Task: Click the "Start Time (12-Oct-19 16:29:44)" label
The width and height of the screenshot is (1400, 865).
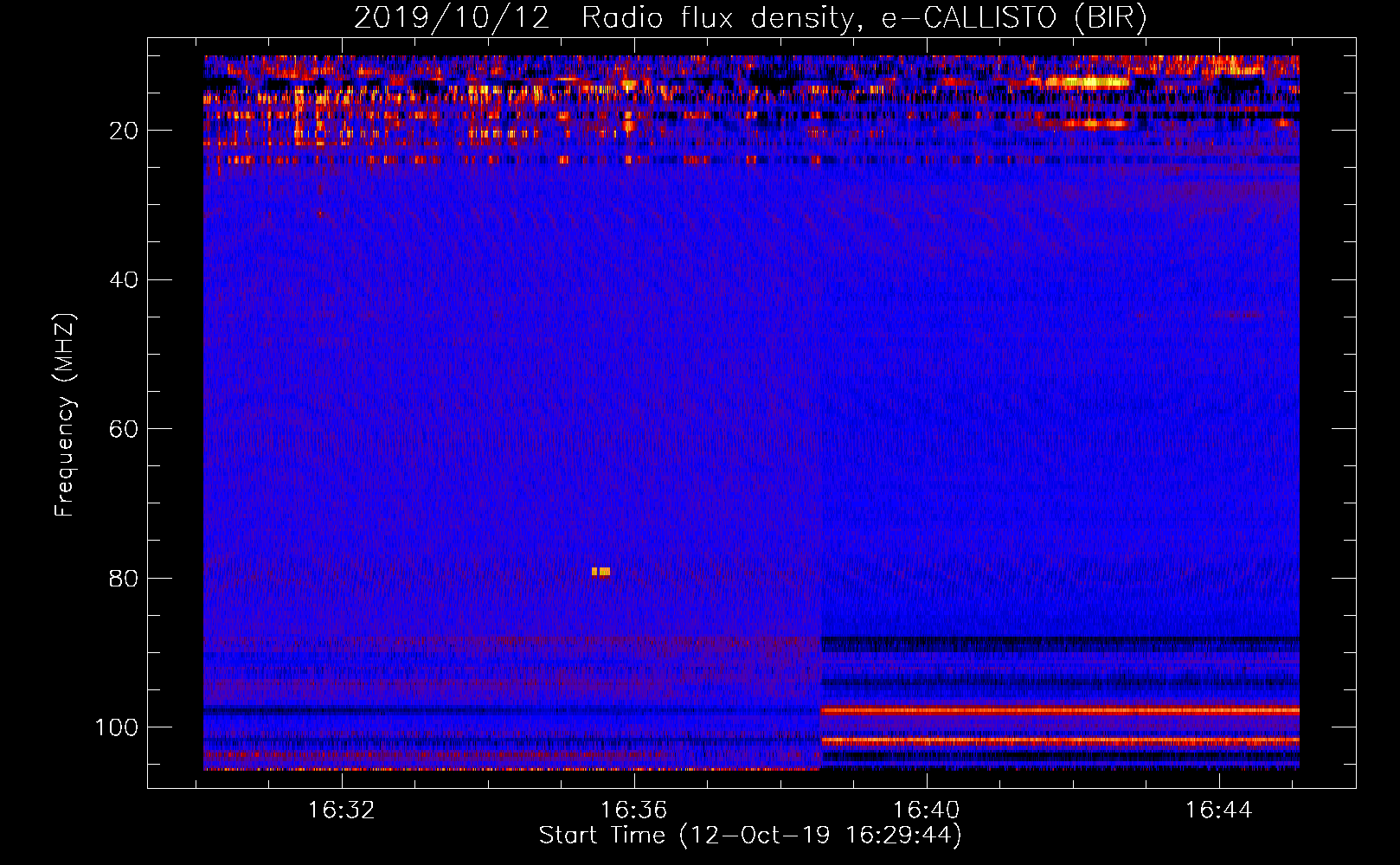Action: [x=750, y=836]
